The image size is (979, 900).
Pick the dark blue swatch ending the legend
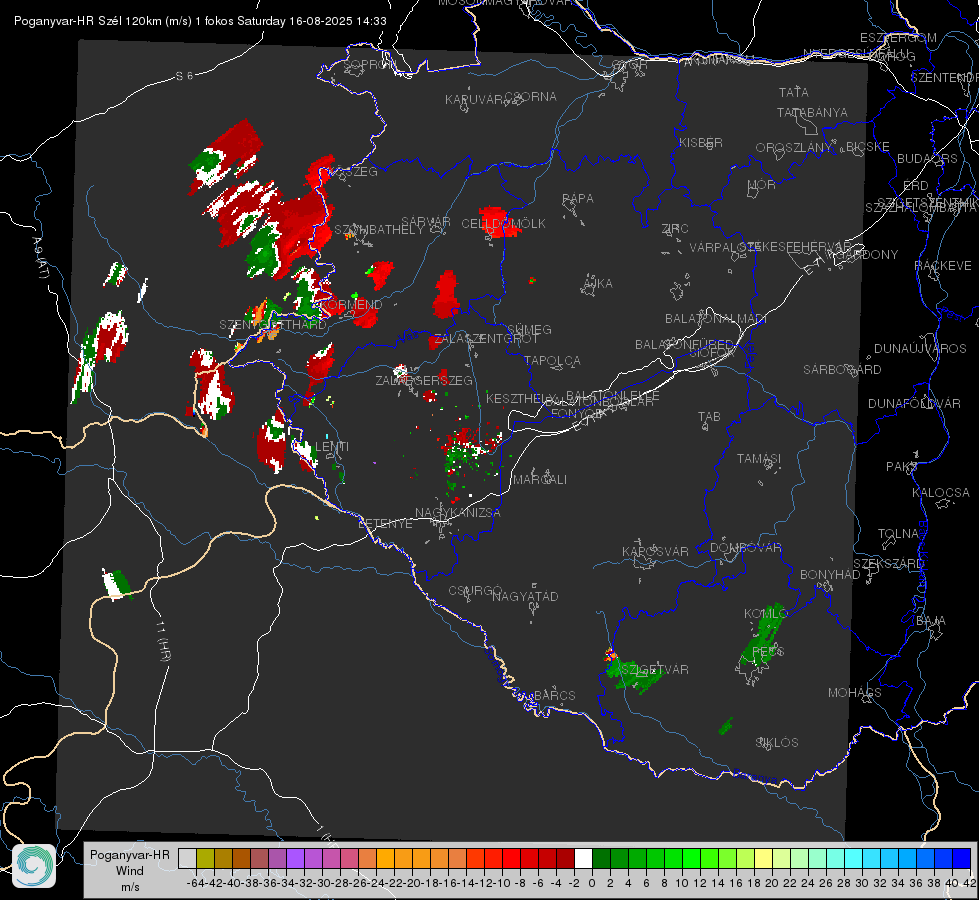(x=962, y=858)
